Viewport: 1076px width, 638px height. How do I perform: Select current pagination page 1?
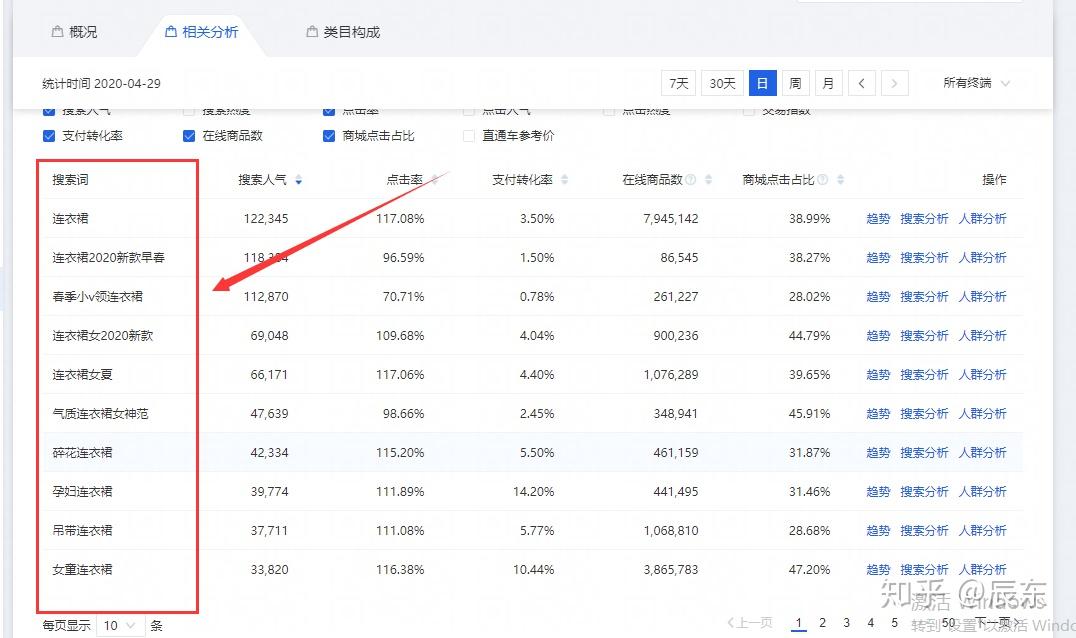pyautogui.click(x=798, y=623)
